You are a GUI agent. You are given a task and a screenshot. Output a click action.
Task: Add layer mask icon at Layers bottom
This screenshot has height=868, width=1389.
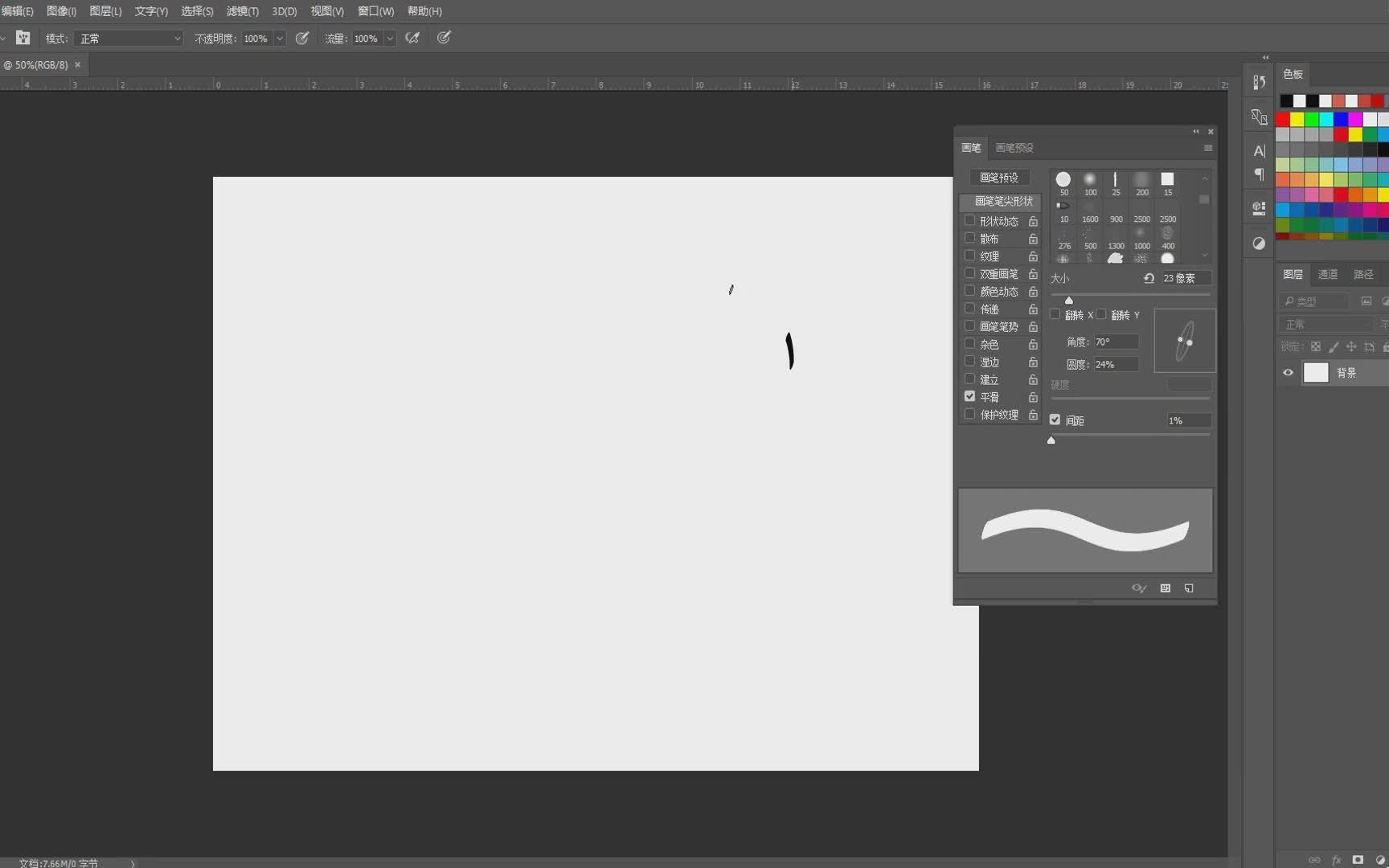point(1358,860)
